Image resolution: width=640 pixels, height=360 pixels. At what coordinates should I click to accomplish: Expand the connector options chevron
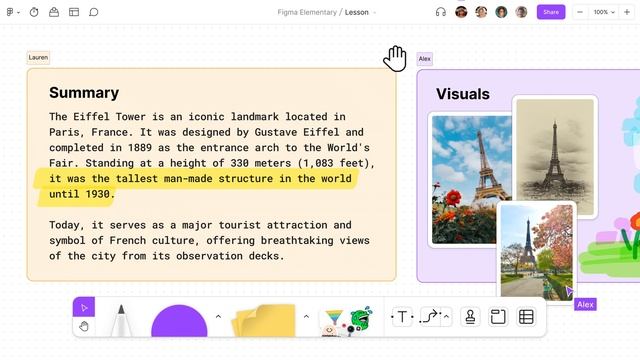447,317
